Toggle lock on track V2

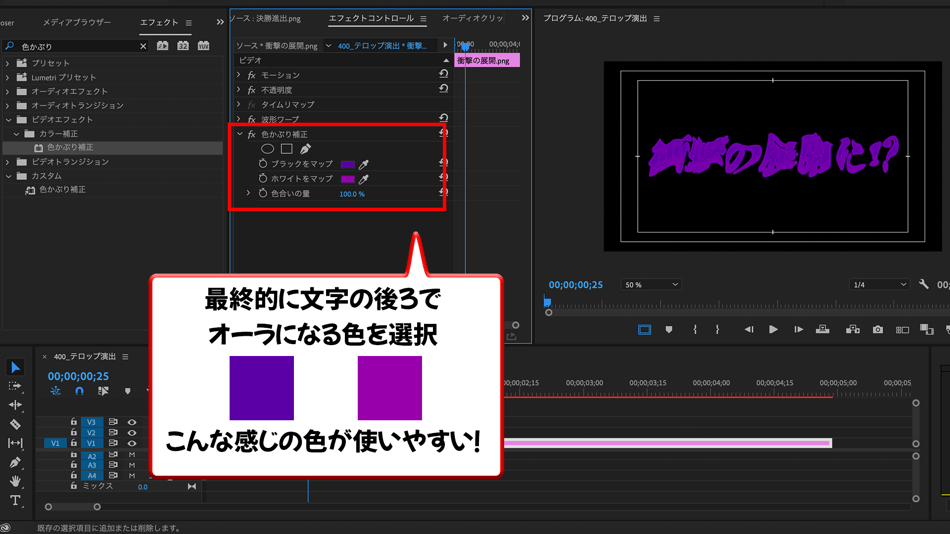73,433
